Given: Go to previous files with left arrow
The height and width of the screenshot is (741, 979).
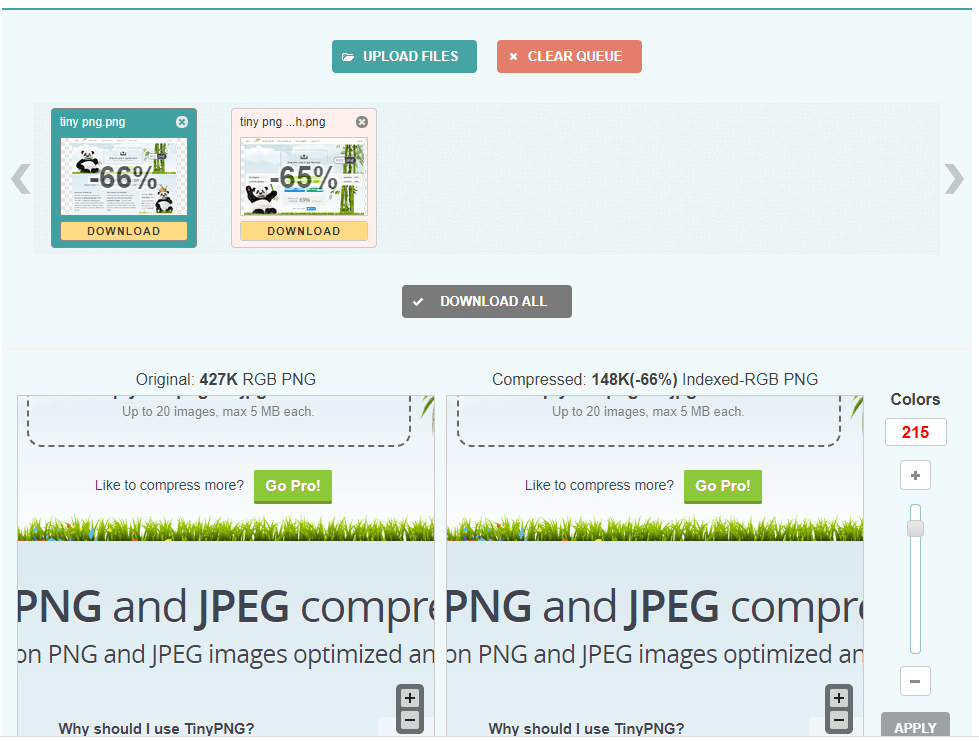Looking at the screenshot, I should [21, 179].
